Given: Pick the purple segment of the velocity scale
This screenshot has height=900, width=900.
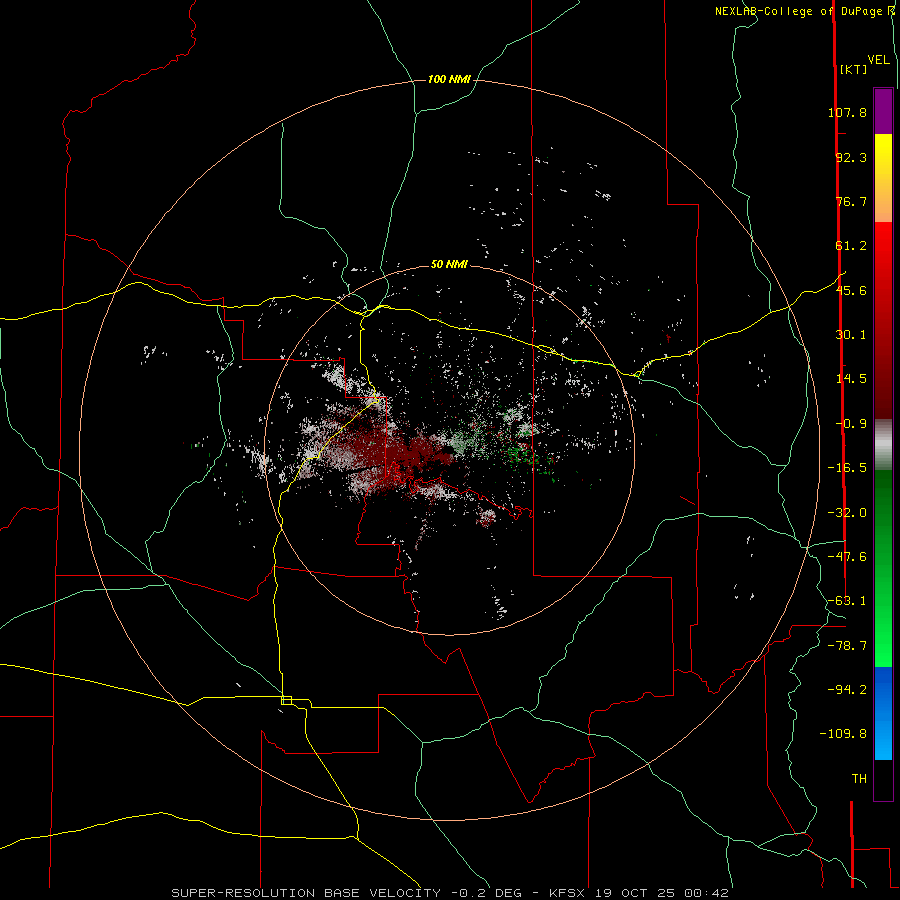Looking at the screenshot, I should (883, 111).
